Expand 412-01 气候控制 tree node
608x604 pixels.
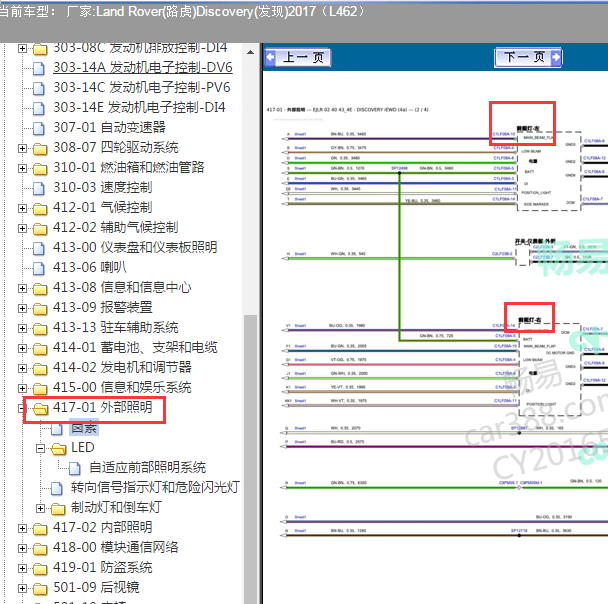[x=22, y=208]
